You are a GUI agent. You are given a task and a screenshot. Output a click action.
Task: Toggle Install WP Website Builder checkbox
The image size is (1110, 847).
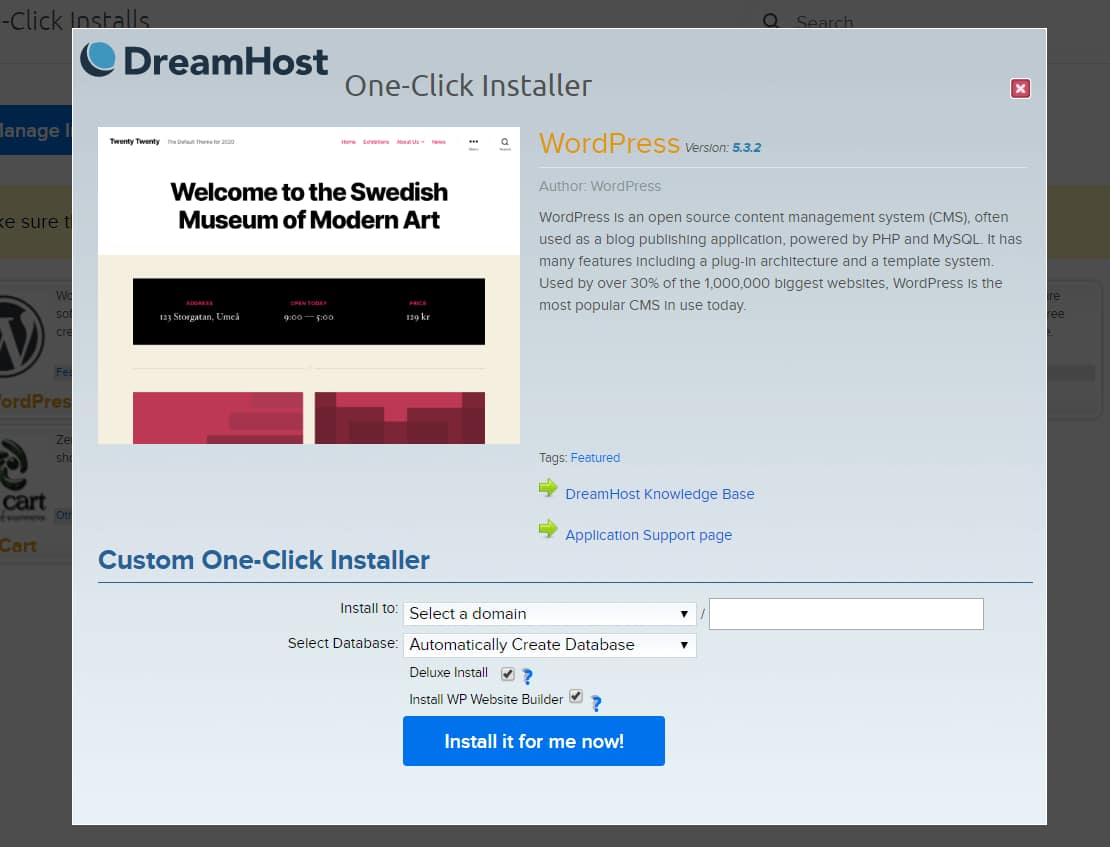(576, 697)
